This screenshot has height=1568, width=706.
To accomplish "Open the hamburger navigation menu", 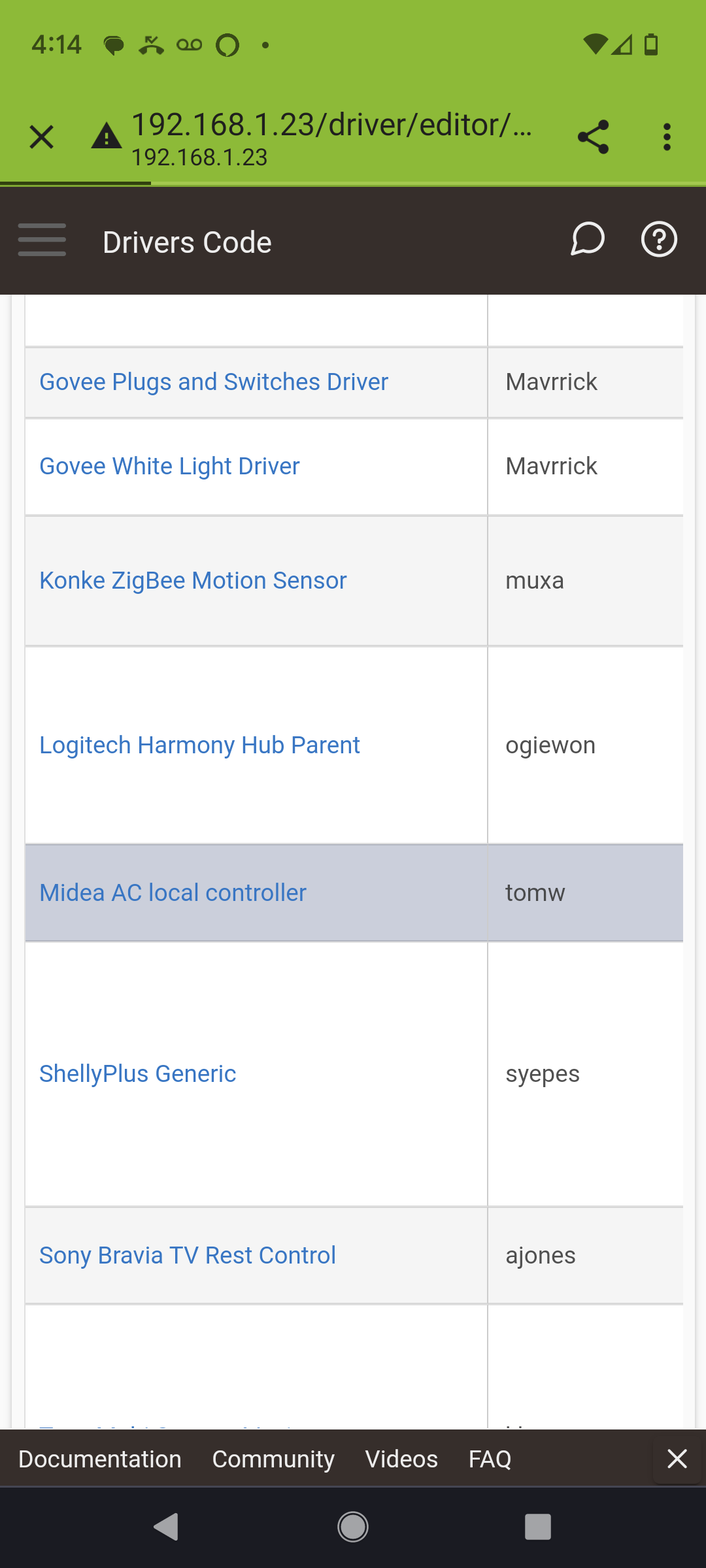I will (x=42, y=240).
